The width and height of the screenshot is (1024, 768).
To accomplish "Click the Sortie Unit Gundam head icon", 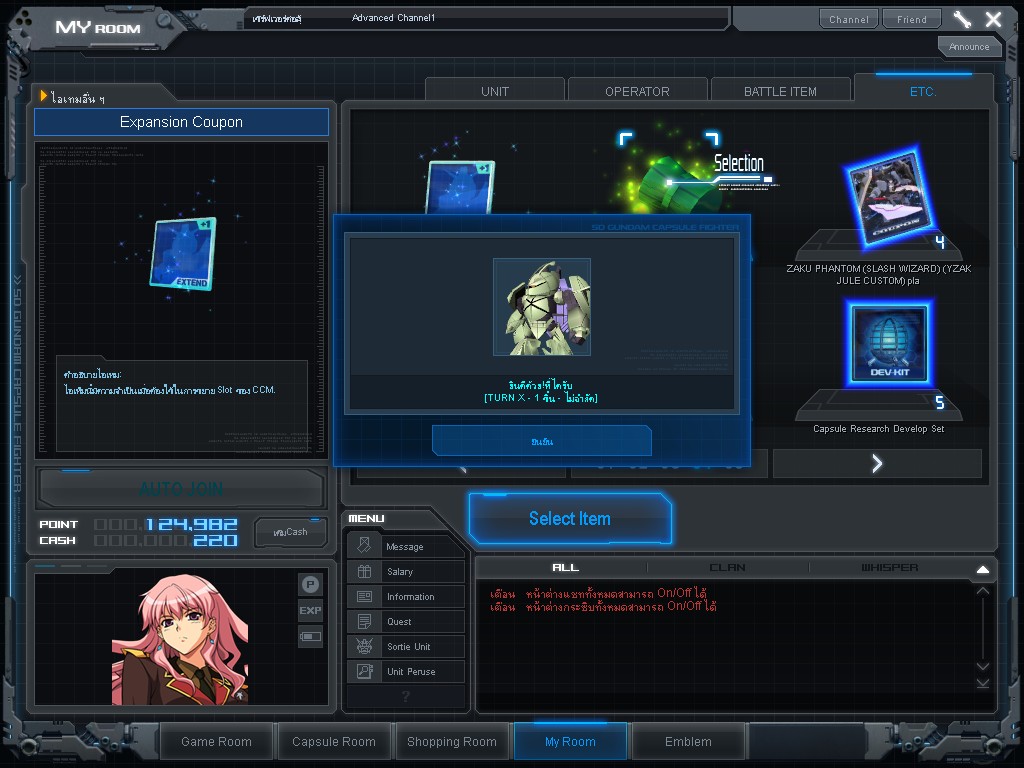I will (x=364, y=647).
